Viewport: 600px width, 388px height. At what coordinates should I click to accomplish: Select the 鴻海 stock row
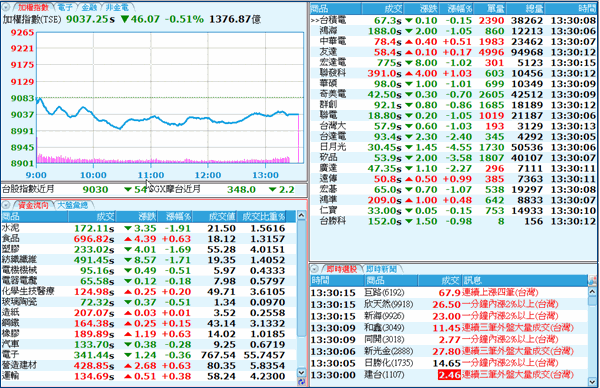point(453,31)
